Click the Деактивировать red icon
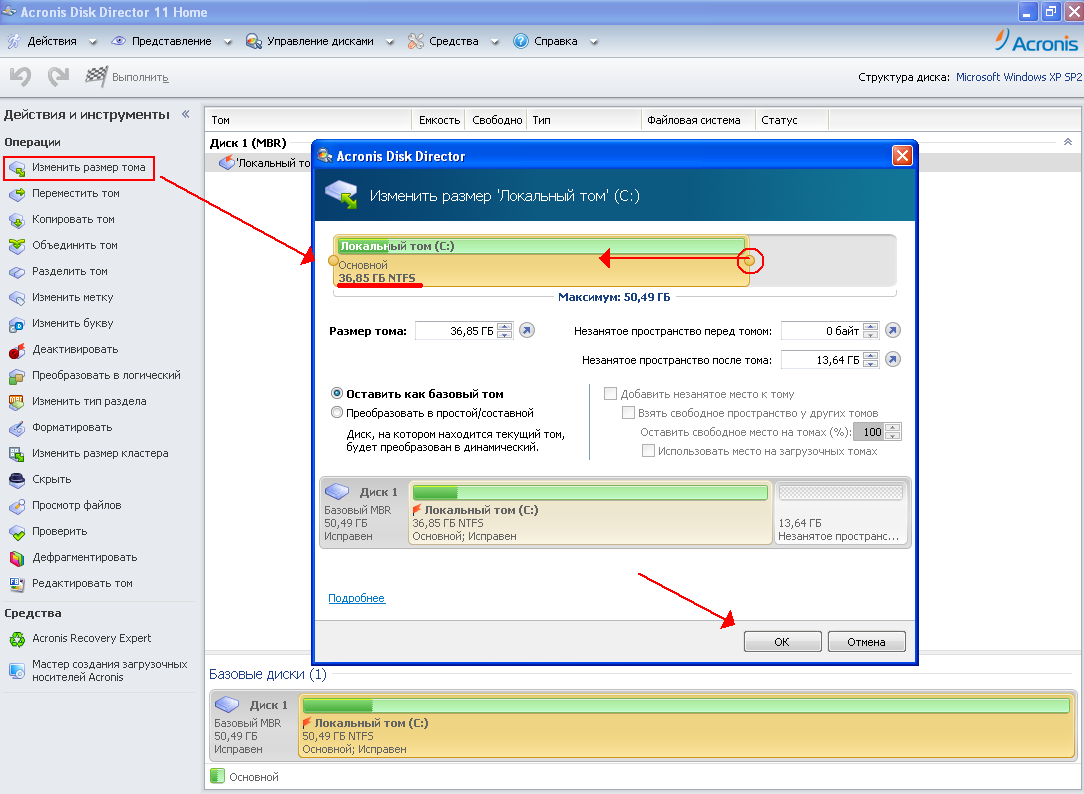This screenshot has height=794, width=1084. pos(17,350)
